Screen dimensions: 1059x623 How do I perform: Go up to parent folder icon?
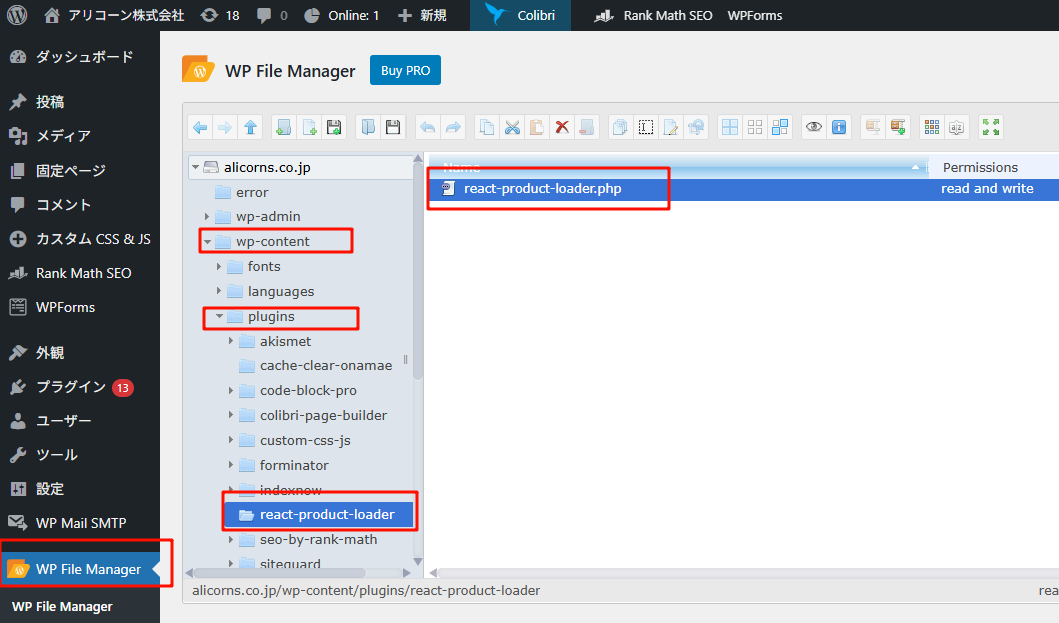(x=250, y=127)
